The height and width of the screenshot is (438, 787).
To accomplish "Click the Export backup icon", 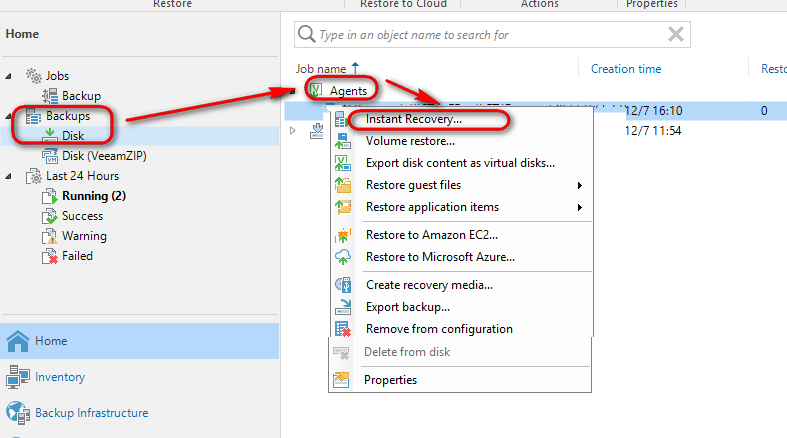I will pos(343,308).
